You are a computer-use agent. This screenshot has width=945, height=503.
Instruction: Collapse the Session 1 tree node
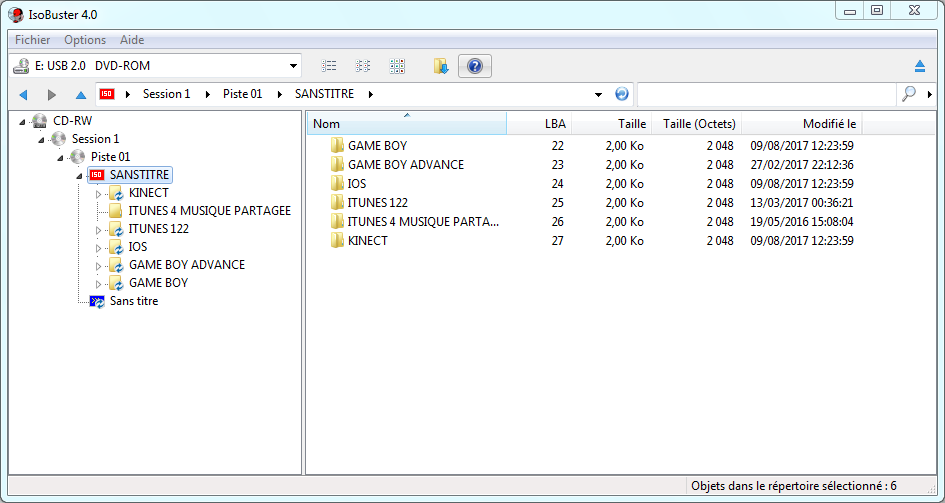41,140
